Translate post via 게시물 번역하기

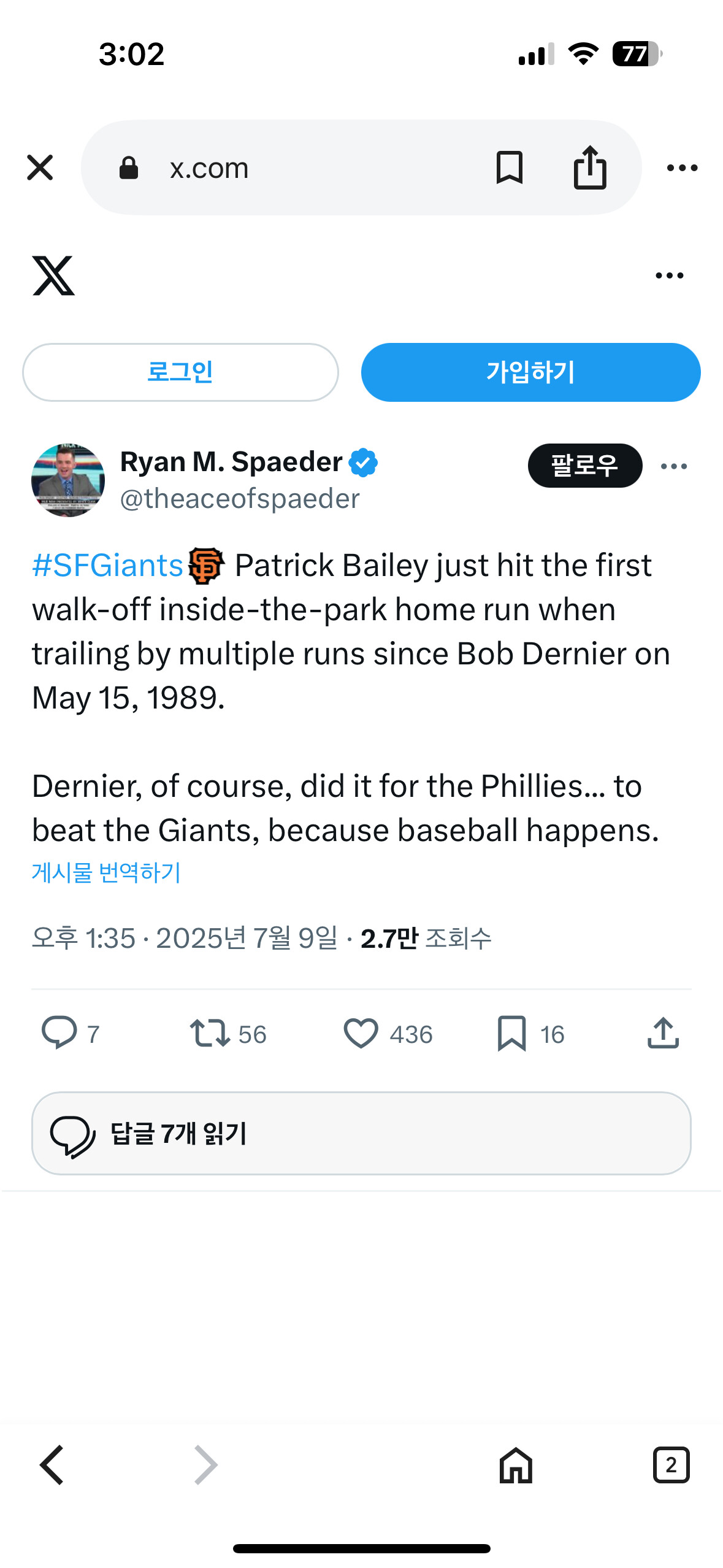[x=106, y=872]
